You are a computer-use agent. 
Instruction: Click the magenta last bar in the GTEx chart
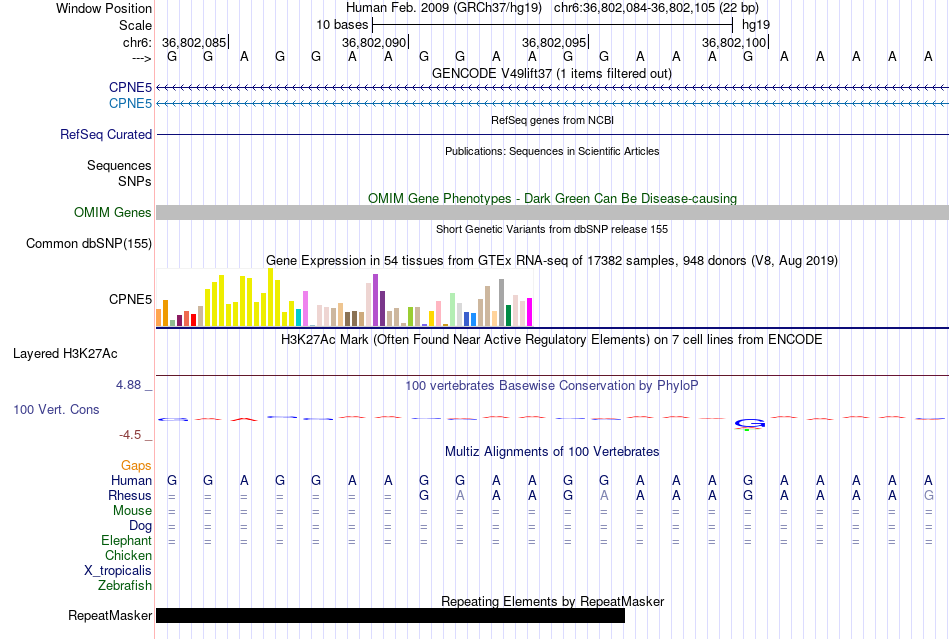[530, 312]
